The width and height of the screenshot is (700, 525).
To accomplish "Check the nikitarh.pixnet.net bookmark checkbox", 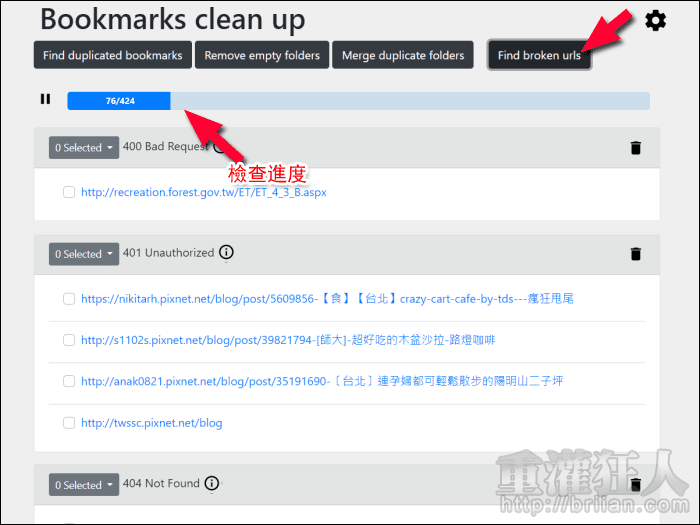I will click(x=69, y=299).
